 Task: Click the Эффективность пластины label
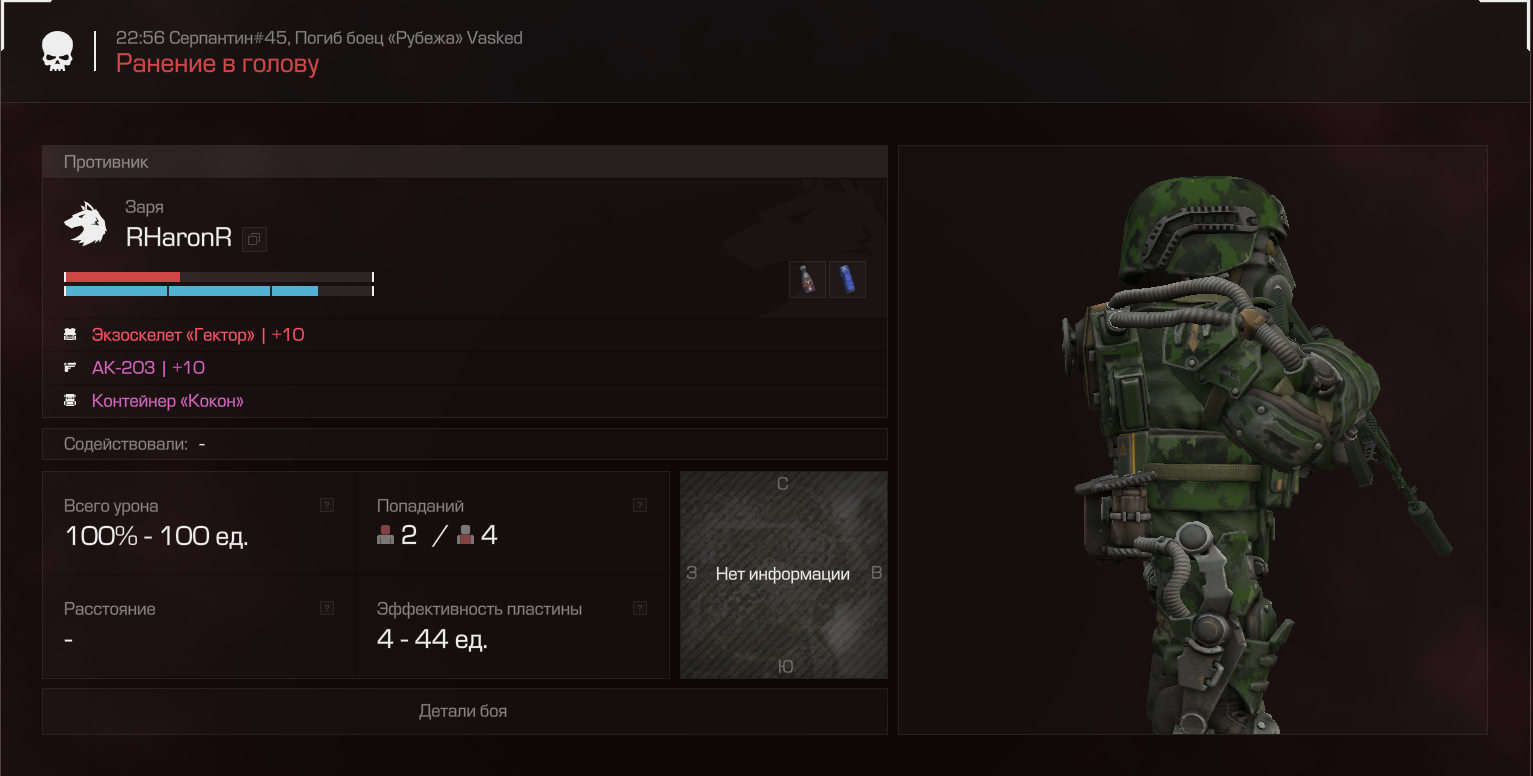point(479,609)
